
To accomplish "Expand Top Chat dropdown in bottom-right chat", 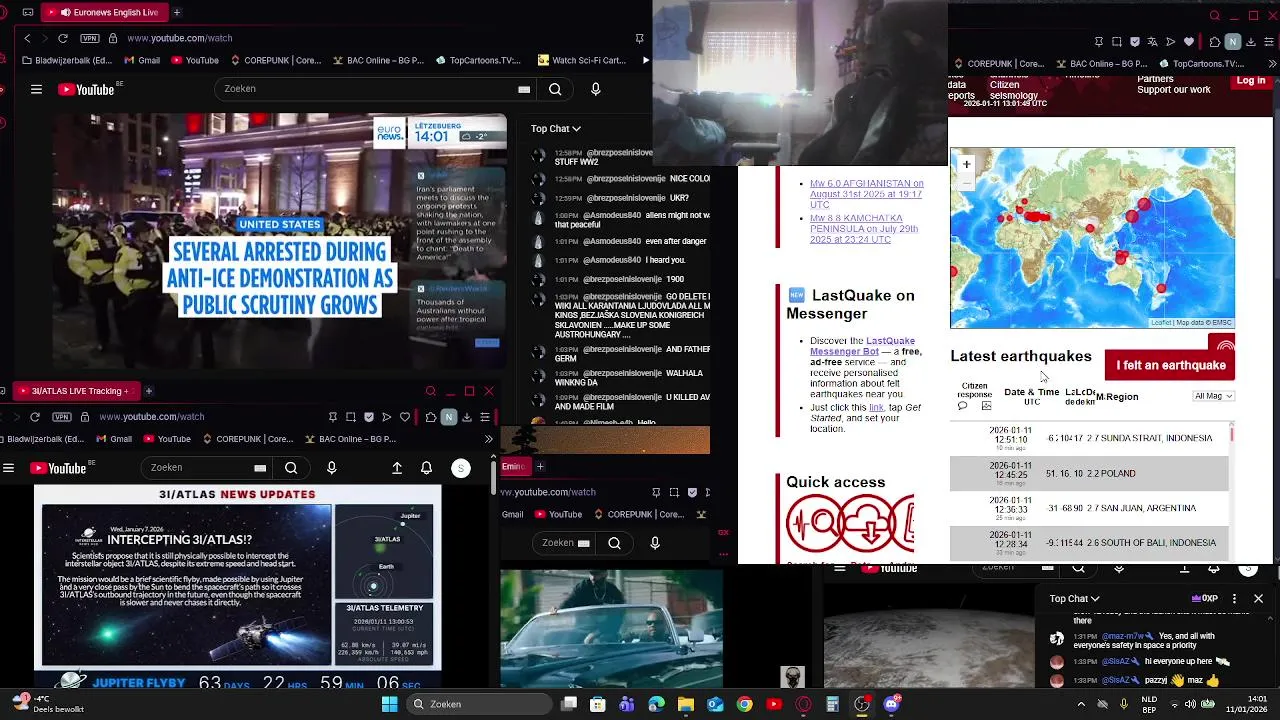I will coord(1074,599).
